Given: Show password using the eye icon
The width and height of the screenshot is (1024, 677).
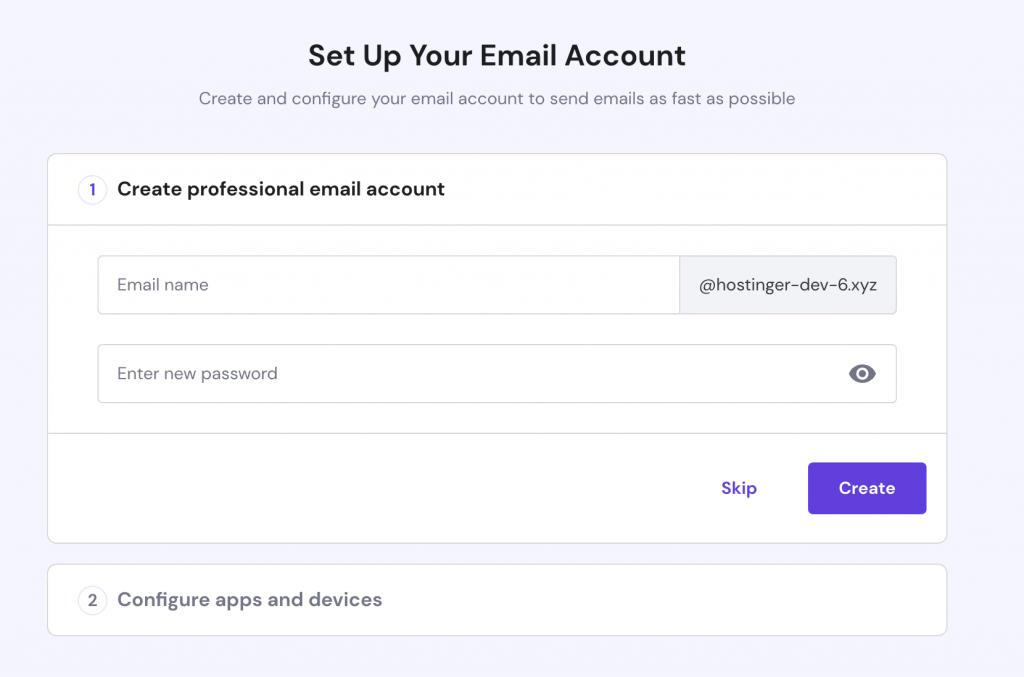Looking at the screenshot, I should [862, 374].
